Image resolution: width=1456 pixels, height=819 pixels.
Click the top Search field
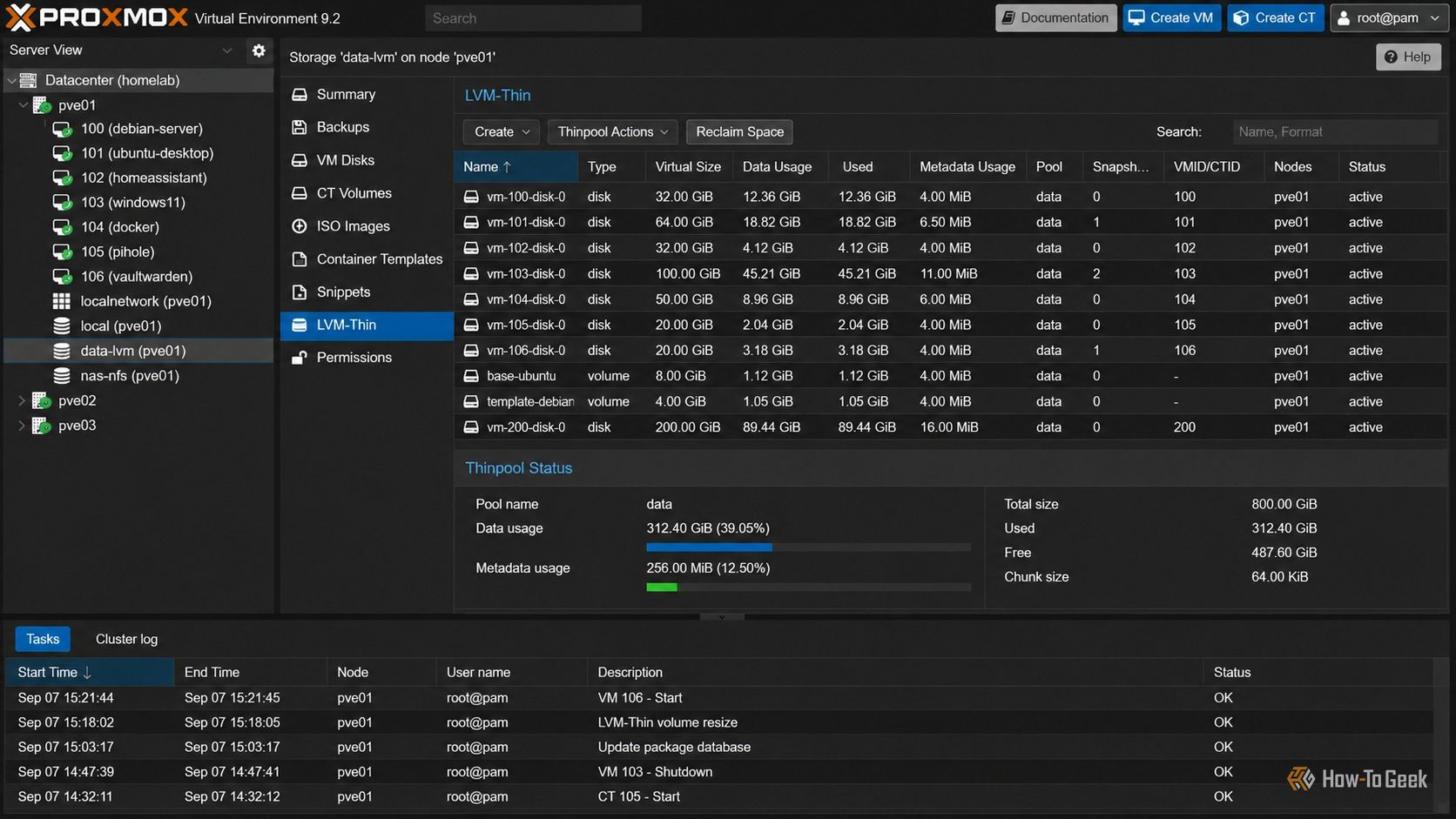point(533,18)
